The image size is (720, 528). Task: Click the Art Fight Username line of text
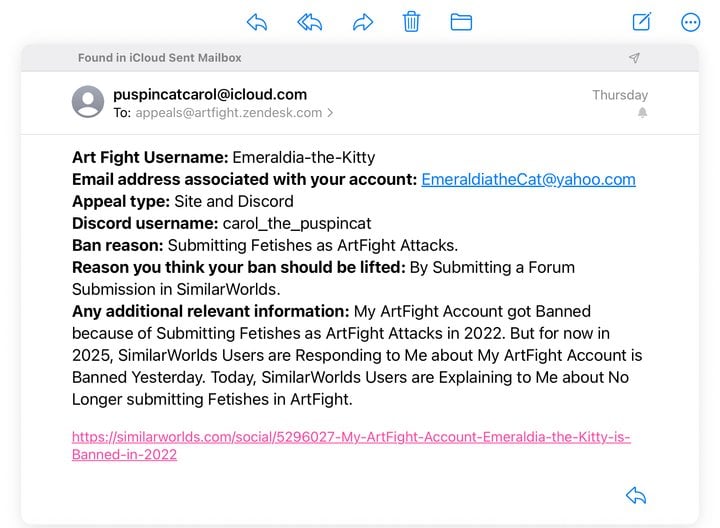(224, 157)
